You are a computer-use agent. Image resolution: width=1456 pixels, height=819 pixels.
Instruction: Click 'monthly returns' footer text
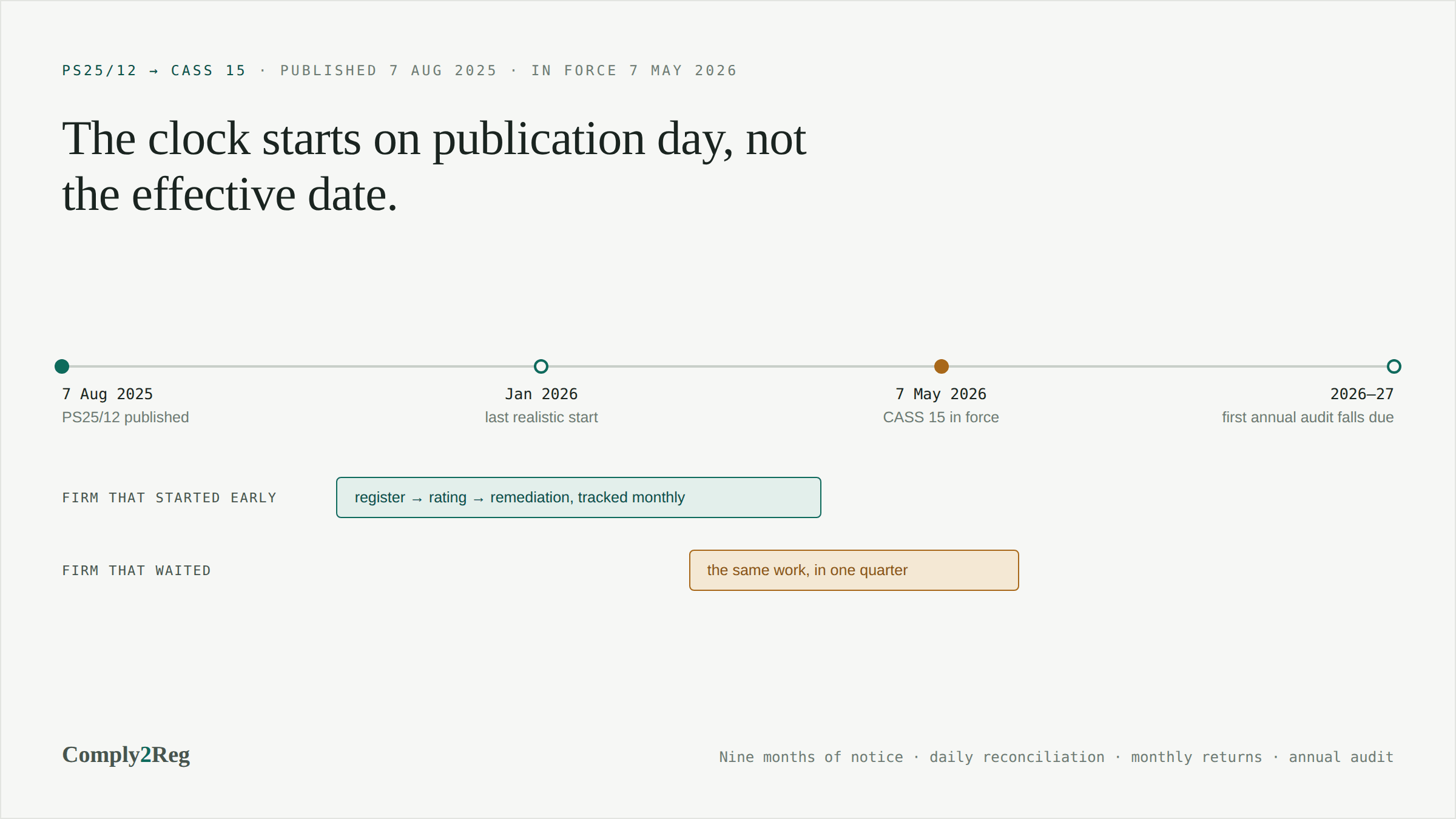coord(1196,757)
